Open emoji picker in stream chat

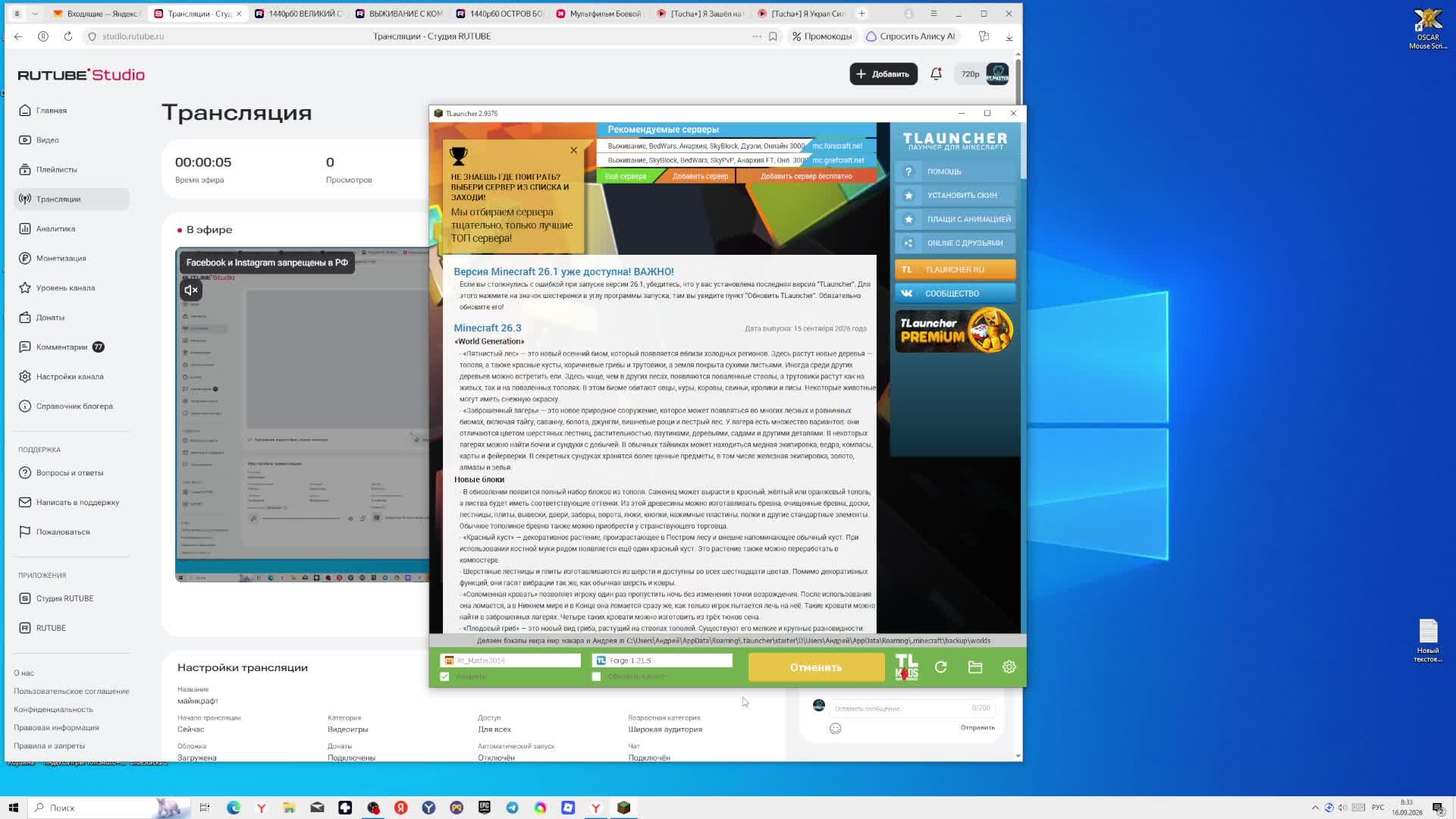tap(835, 728)
